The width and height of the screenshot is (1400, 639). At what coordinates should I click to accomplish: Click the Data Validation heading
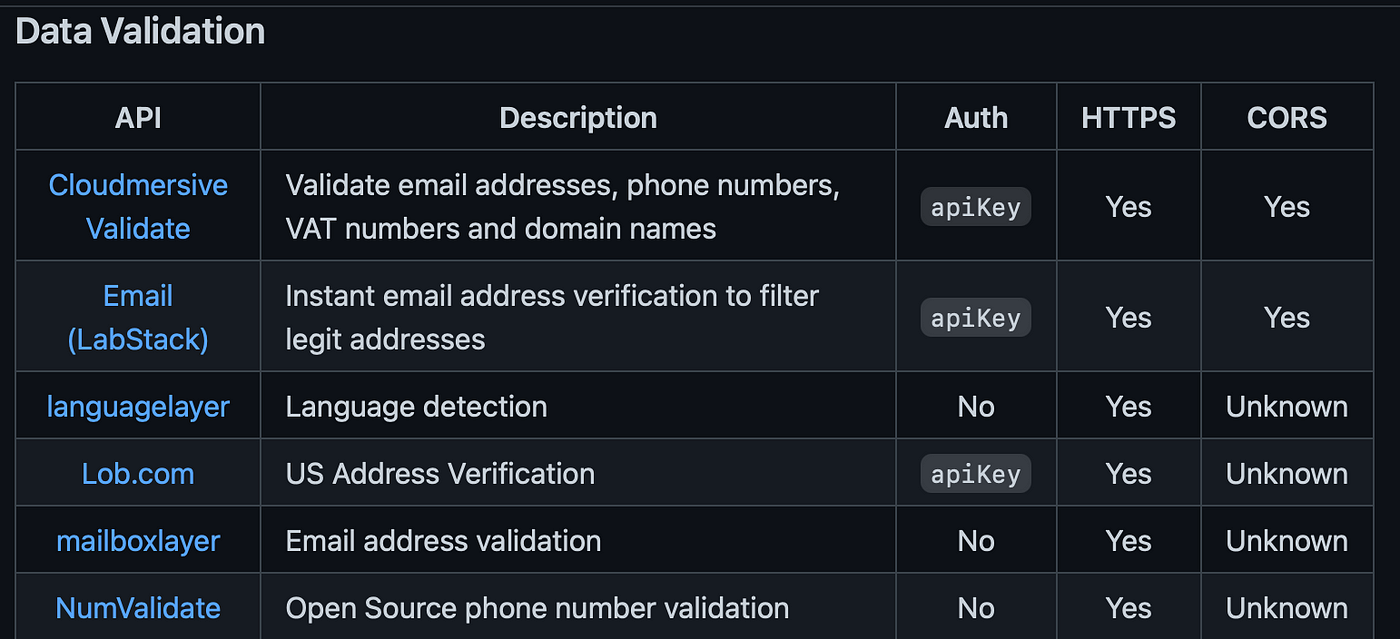click(x=140, y=32)
